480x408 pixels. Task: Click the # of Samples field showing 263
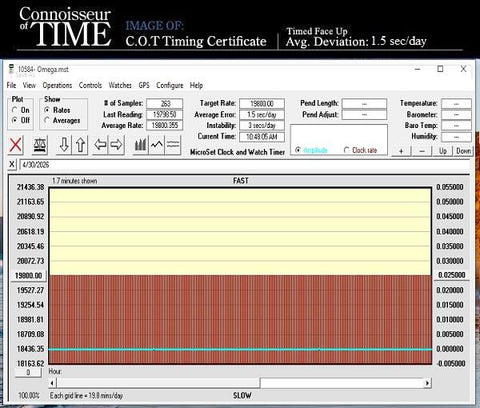pos(165,103)
